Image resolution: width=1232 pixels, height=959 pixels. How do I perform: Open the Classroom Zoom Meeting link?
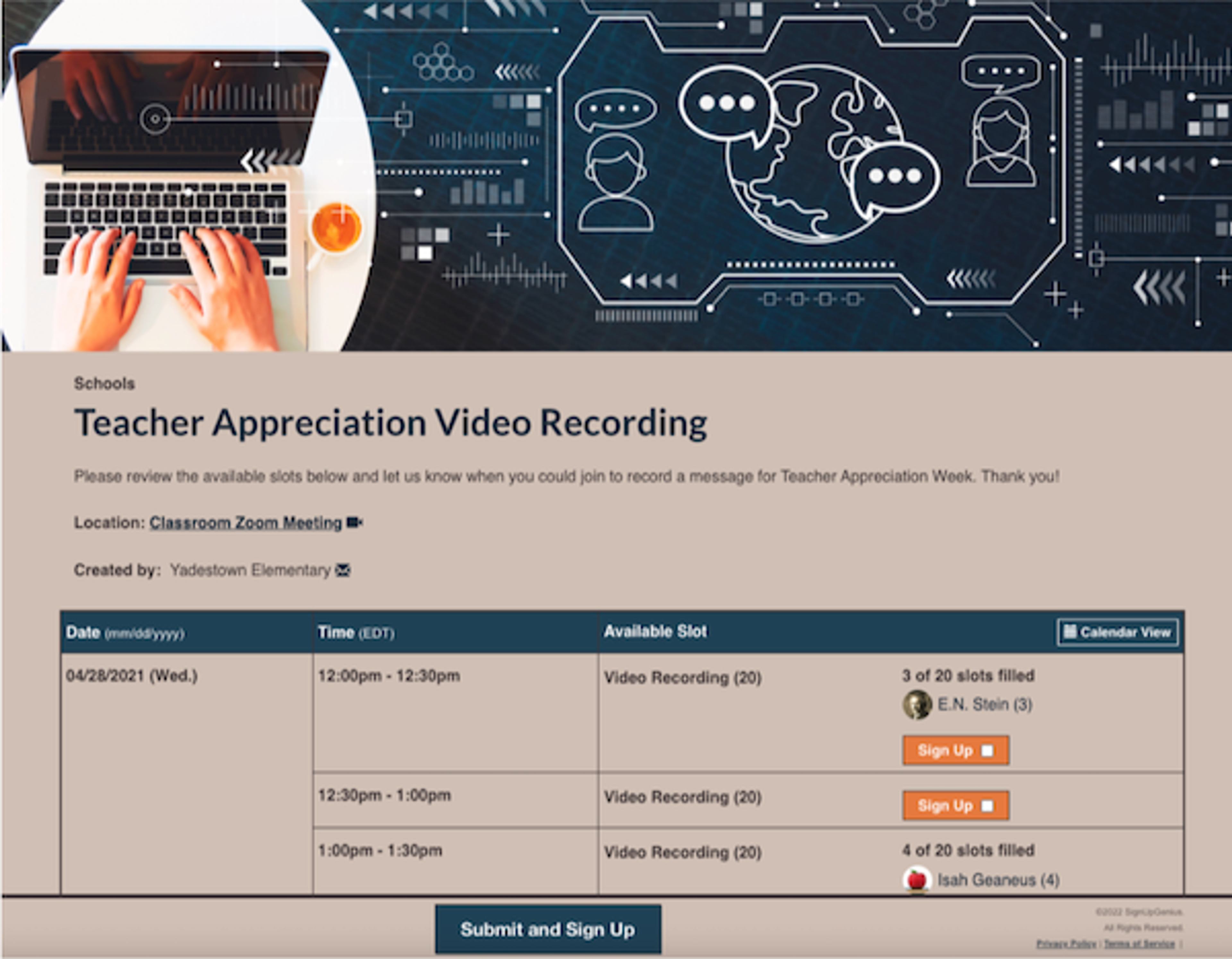tap(245, 522)
